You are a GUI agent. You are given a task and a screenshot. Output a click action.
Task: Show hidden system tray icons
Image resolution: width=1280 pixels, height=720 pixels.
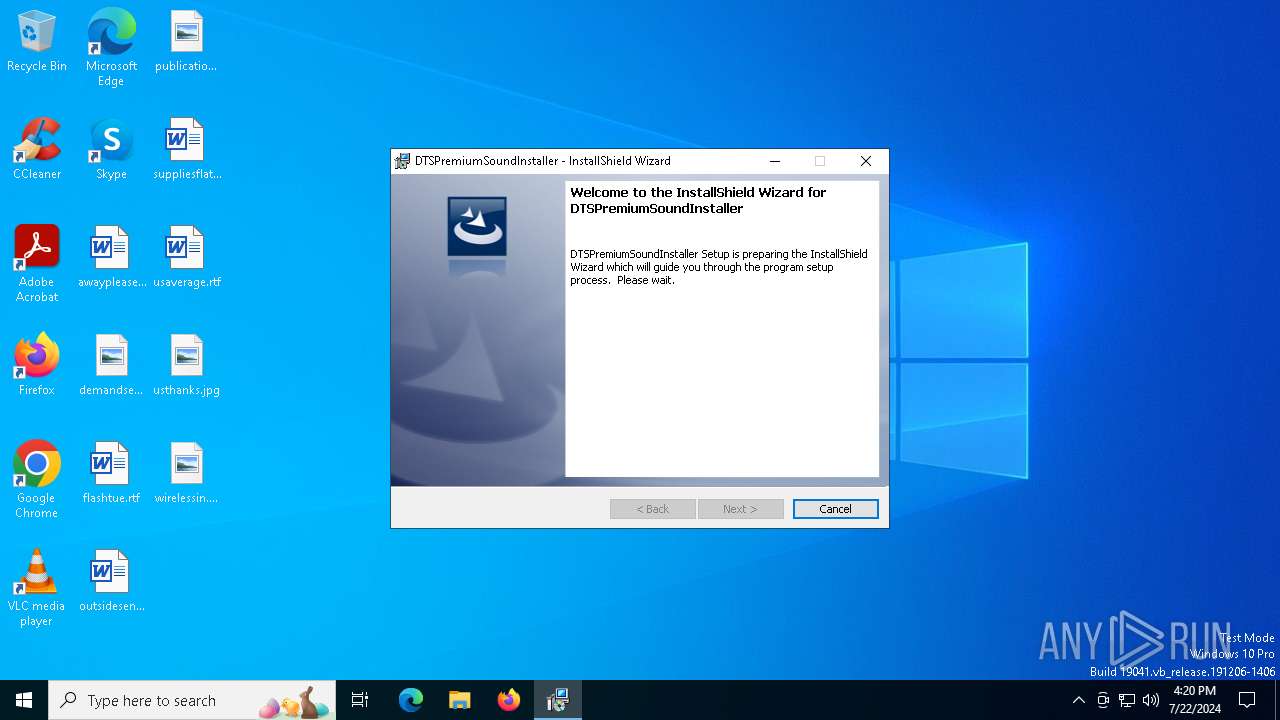(x=1078, y=700)
